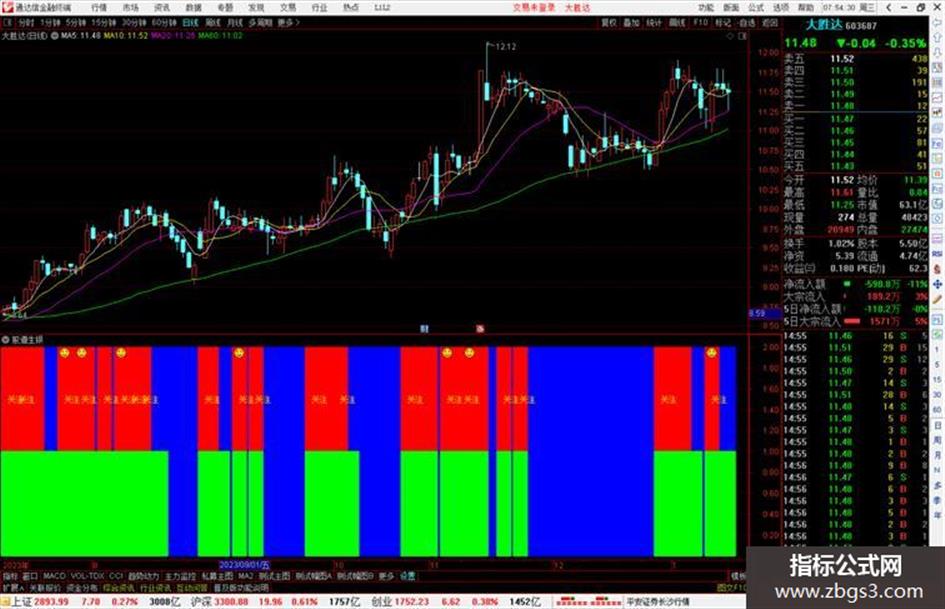
Task: Open the 行情 menu
Action: pos(99,8)
